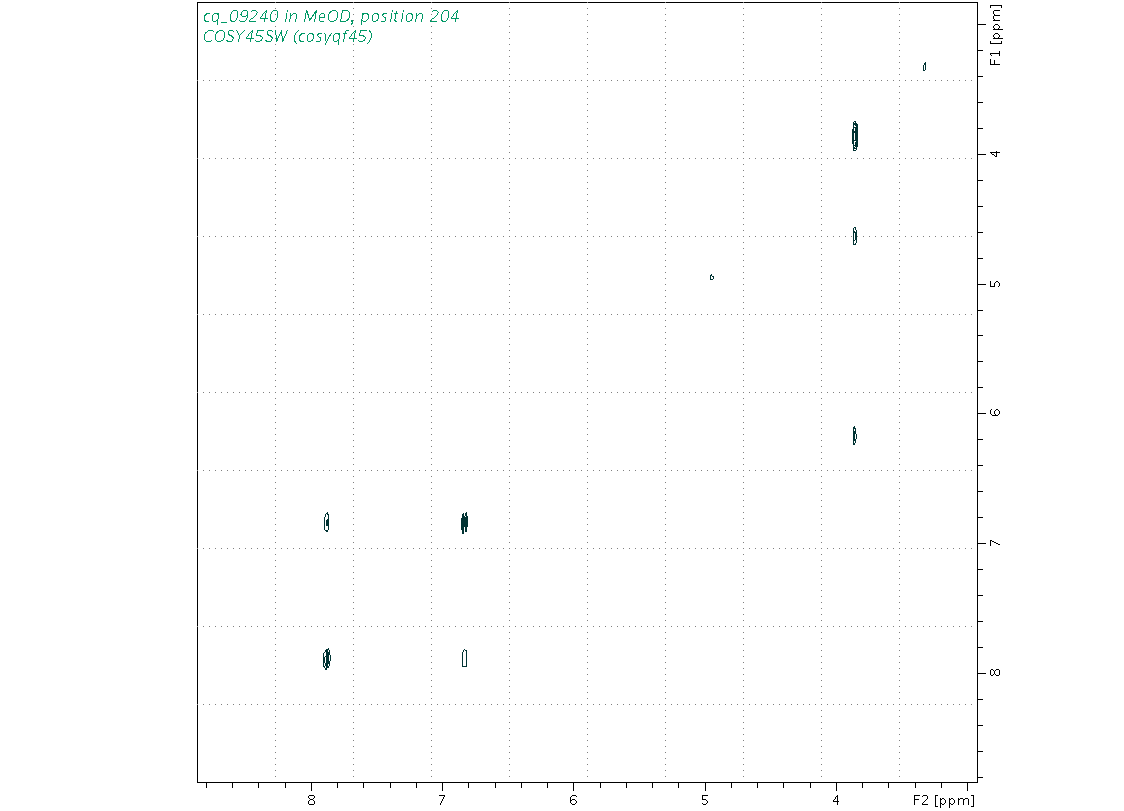The width and height of the screenshot is (1124, 811).
Task: Select the 'COSY45SW (cosyqf45)' experiment label
Action: [287, 37]
